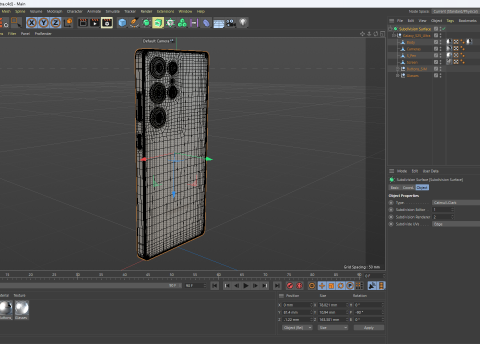
Task: Click the Apply button
Action: click(369, 328)
